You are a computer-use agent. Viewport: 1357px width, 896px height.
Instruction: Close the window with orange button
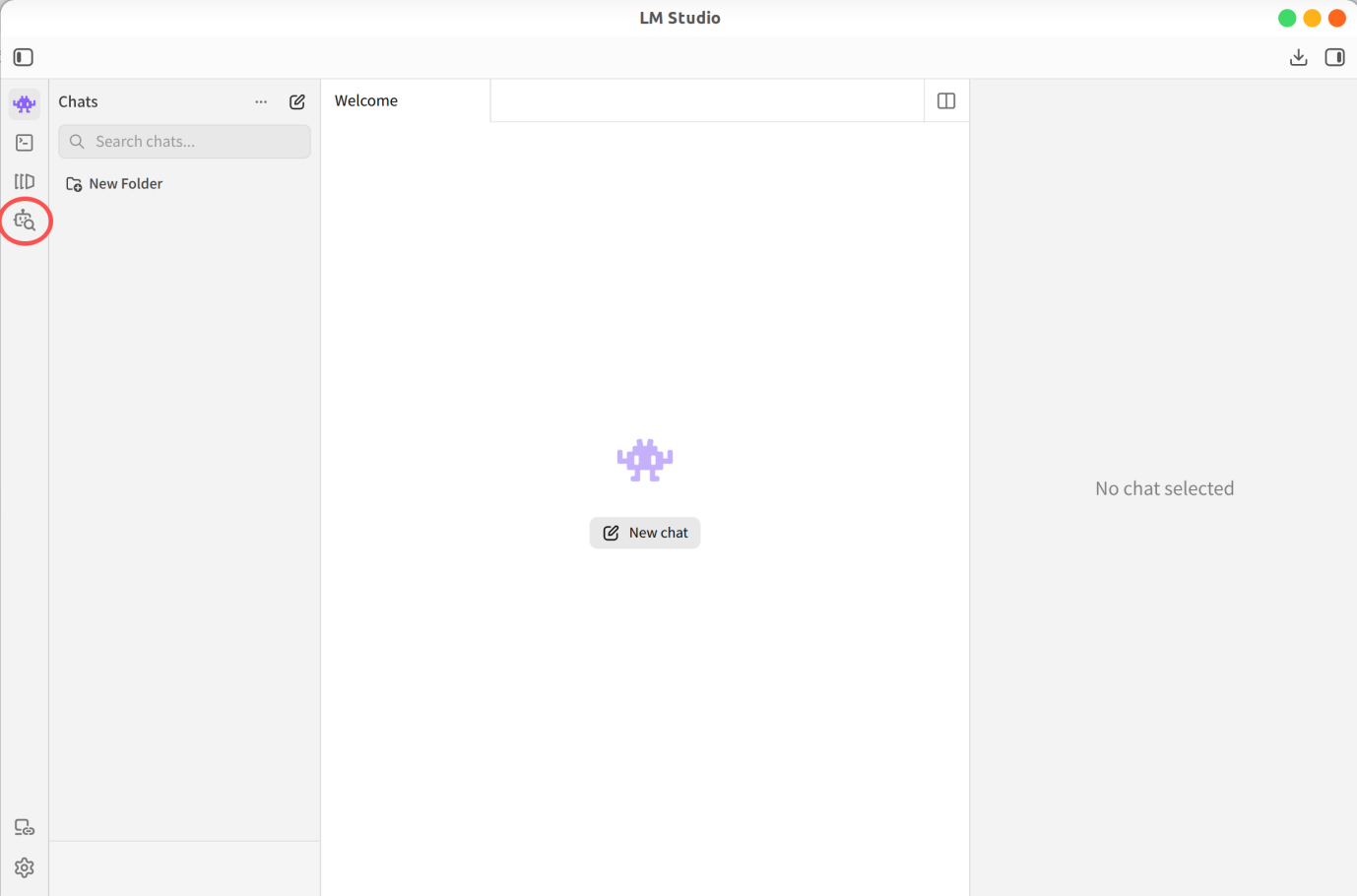point(1337,18)
